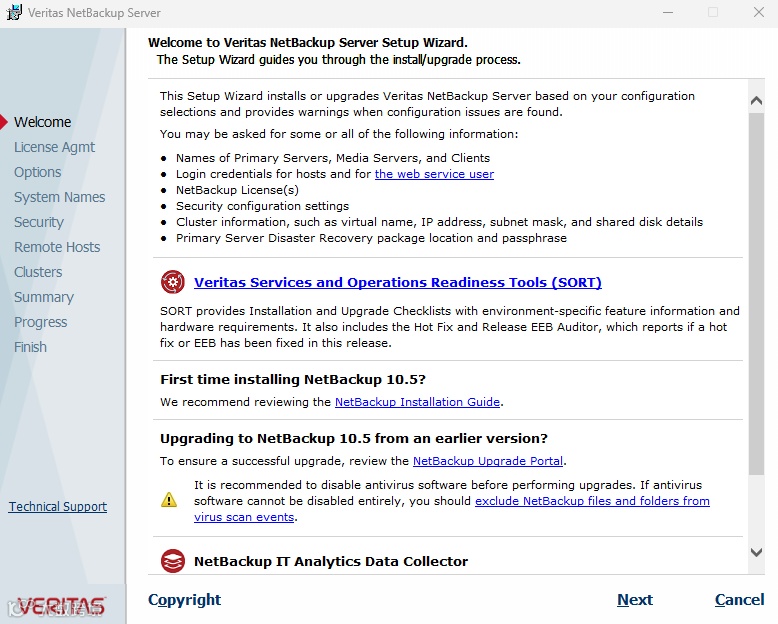Select the Finish step in sidebar

tap(30, 347)
